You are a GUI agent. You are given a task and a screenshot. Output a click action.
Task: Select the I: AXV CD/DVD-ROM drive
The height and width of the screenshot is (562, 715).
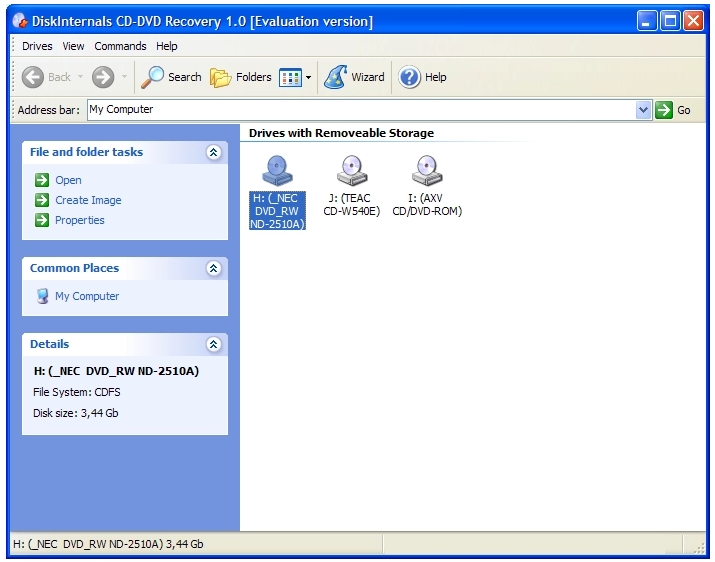427,186
